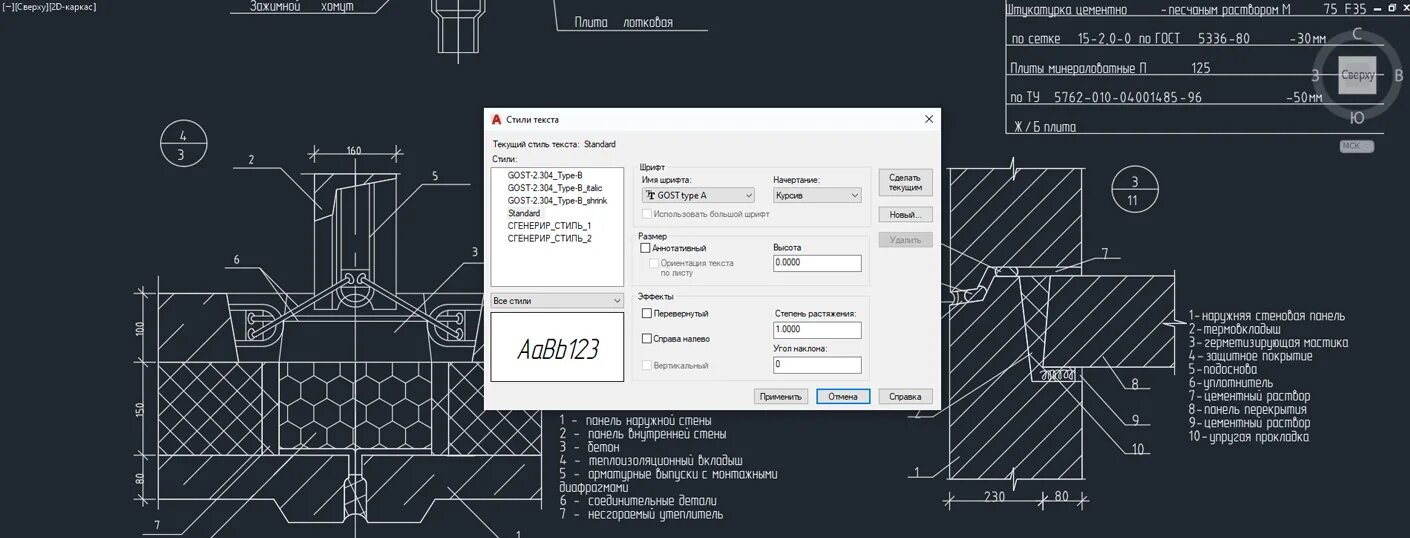Select СГЕНЕРИР_СТИЛЬ_2 in styles list
This screenshot has height=538, width=1410.
[549, 238]
